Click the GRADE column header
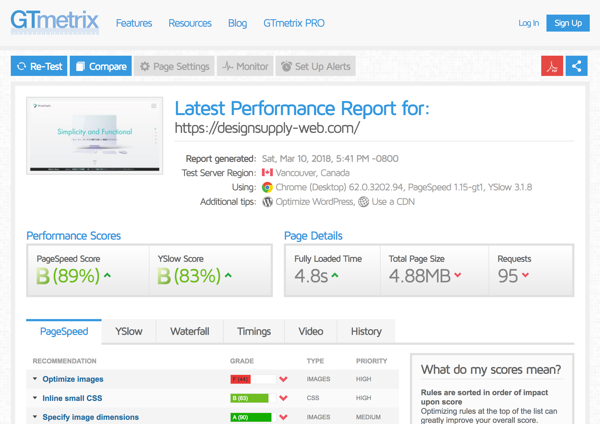 coord(242,361)
